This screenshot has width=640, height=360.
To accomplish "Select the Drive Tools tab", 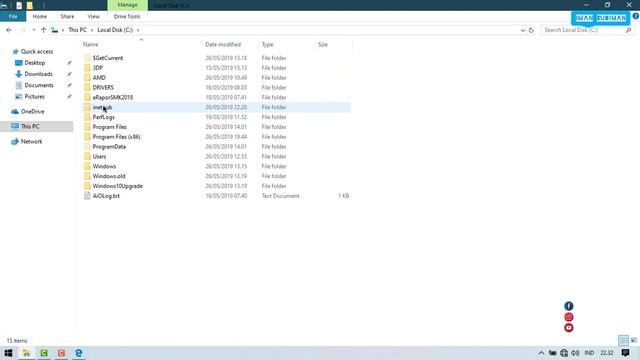I will click(127, 16).
